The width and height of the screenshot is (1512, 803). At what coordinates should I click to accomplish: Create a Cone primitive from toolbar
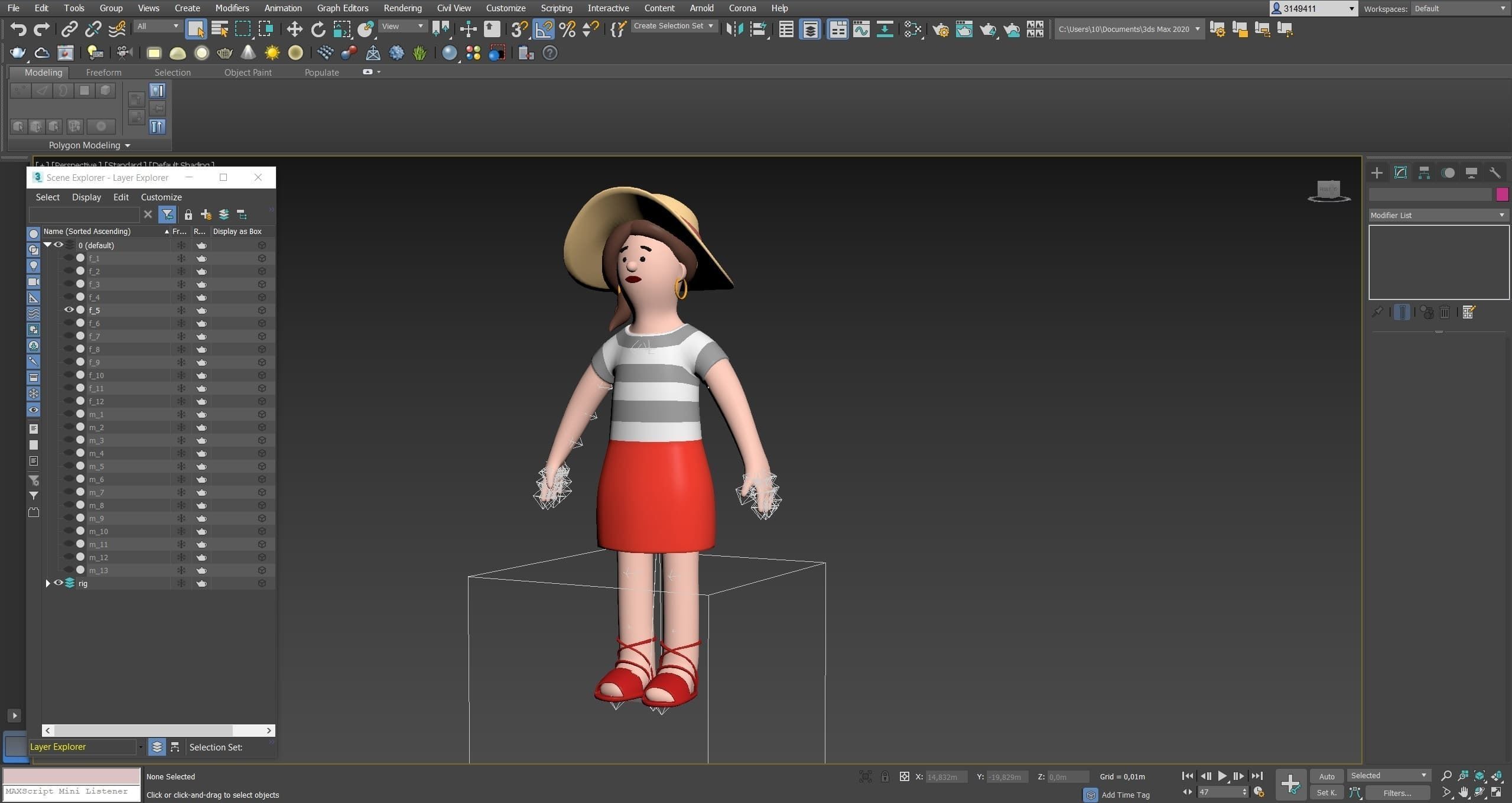click(x=248, y=53)
